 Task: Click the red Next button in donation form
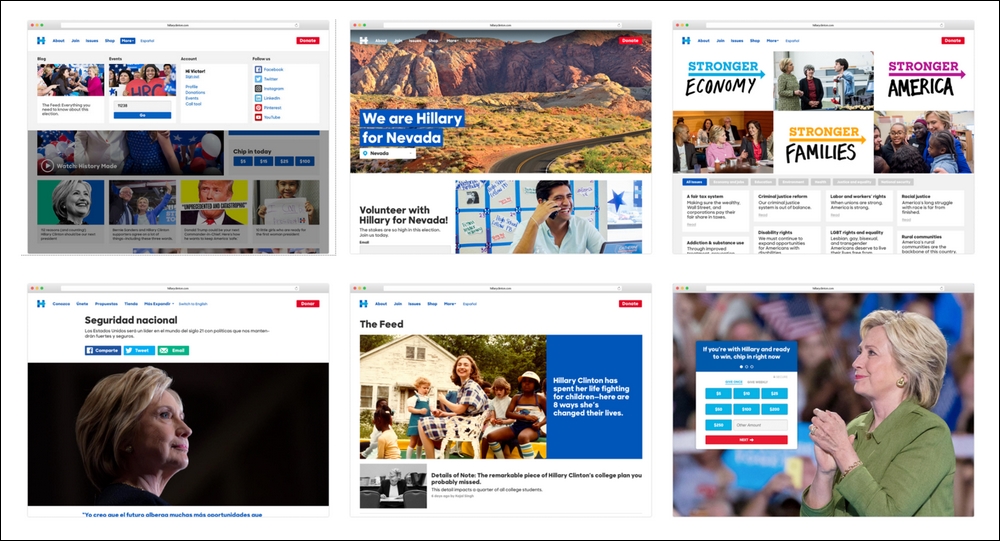click(746, 440)
